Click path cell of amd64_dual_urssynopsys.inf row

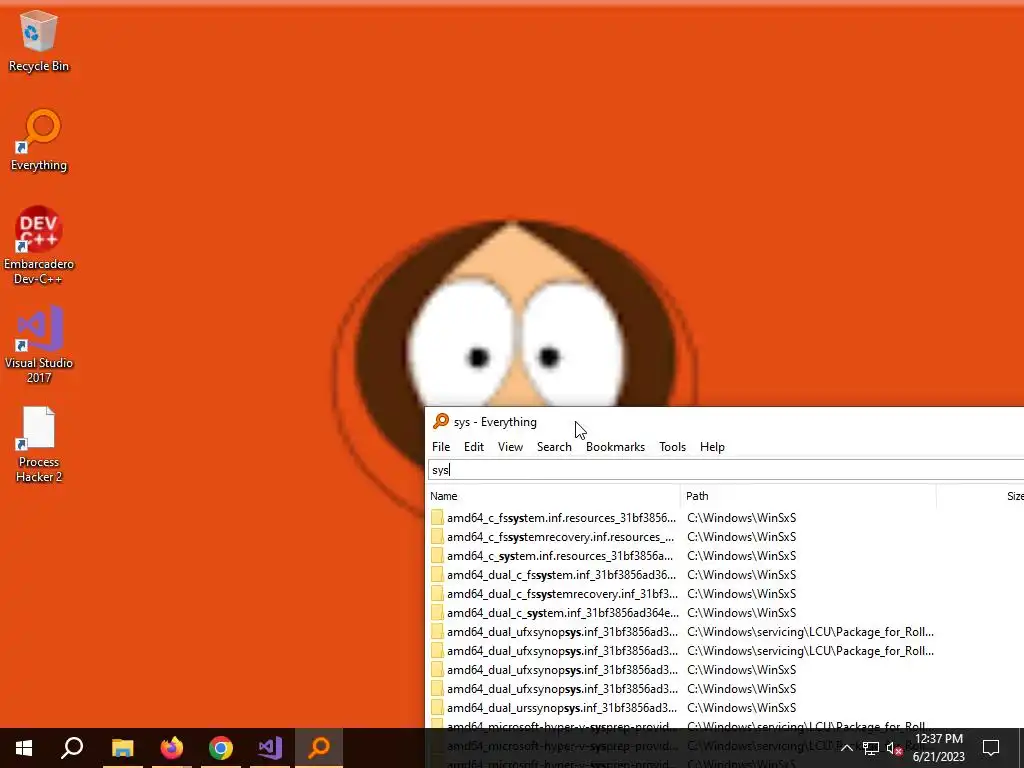(741, 707)
